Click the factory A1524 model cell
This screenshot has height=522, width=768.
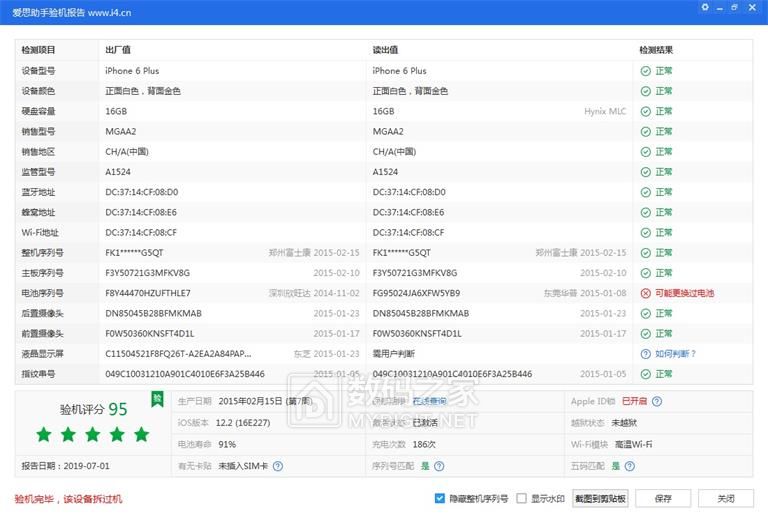[x=118, y=172]
